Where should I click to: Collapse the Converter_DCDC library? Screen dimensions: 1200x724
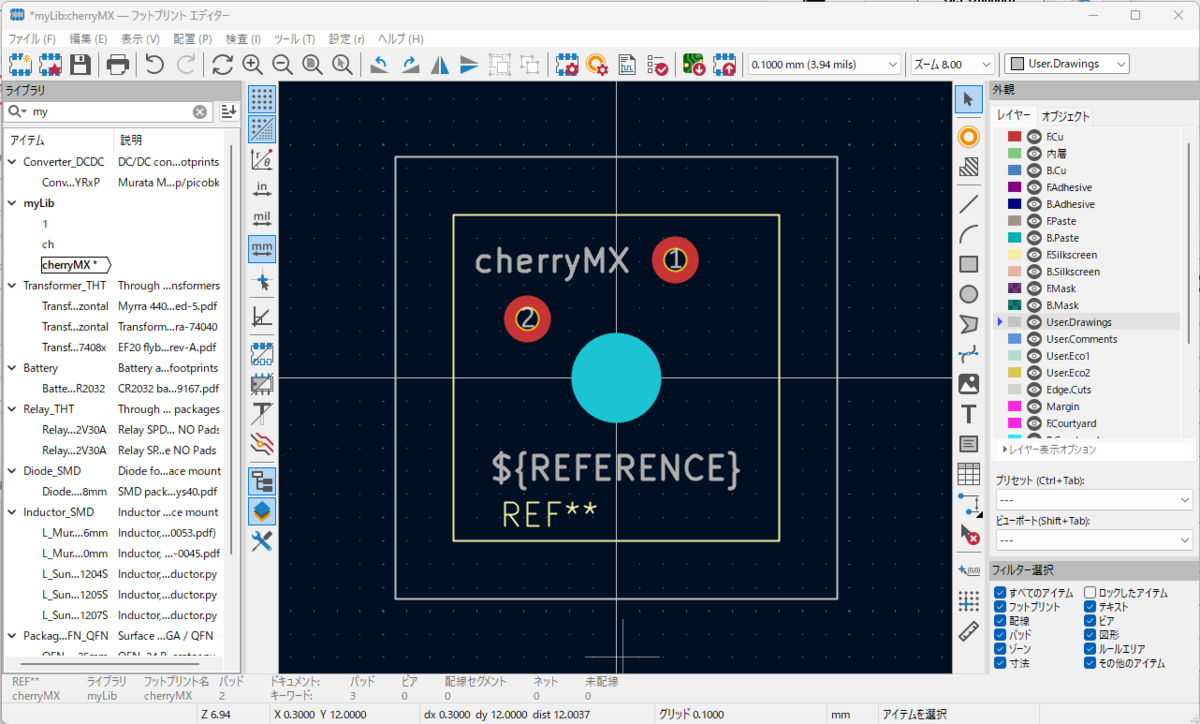[x=12, y=162]
